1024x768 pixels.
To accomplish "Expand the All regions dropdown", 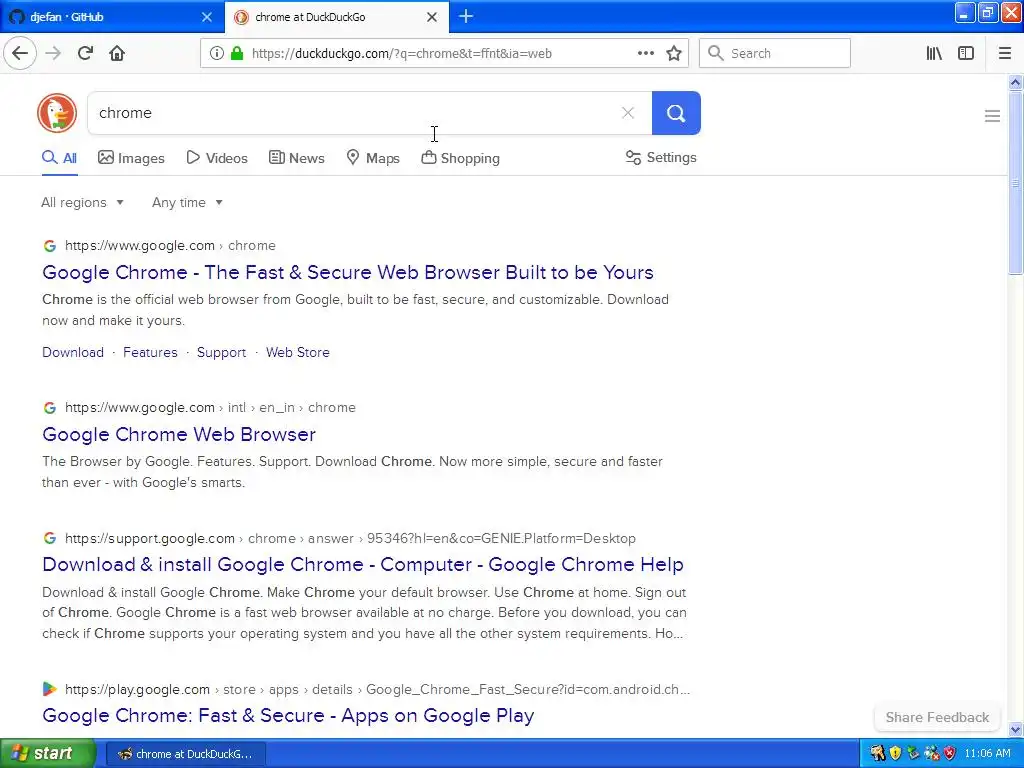I will [x=82, y=202].
